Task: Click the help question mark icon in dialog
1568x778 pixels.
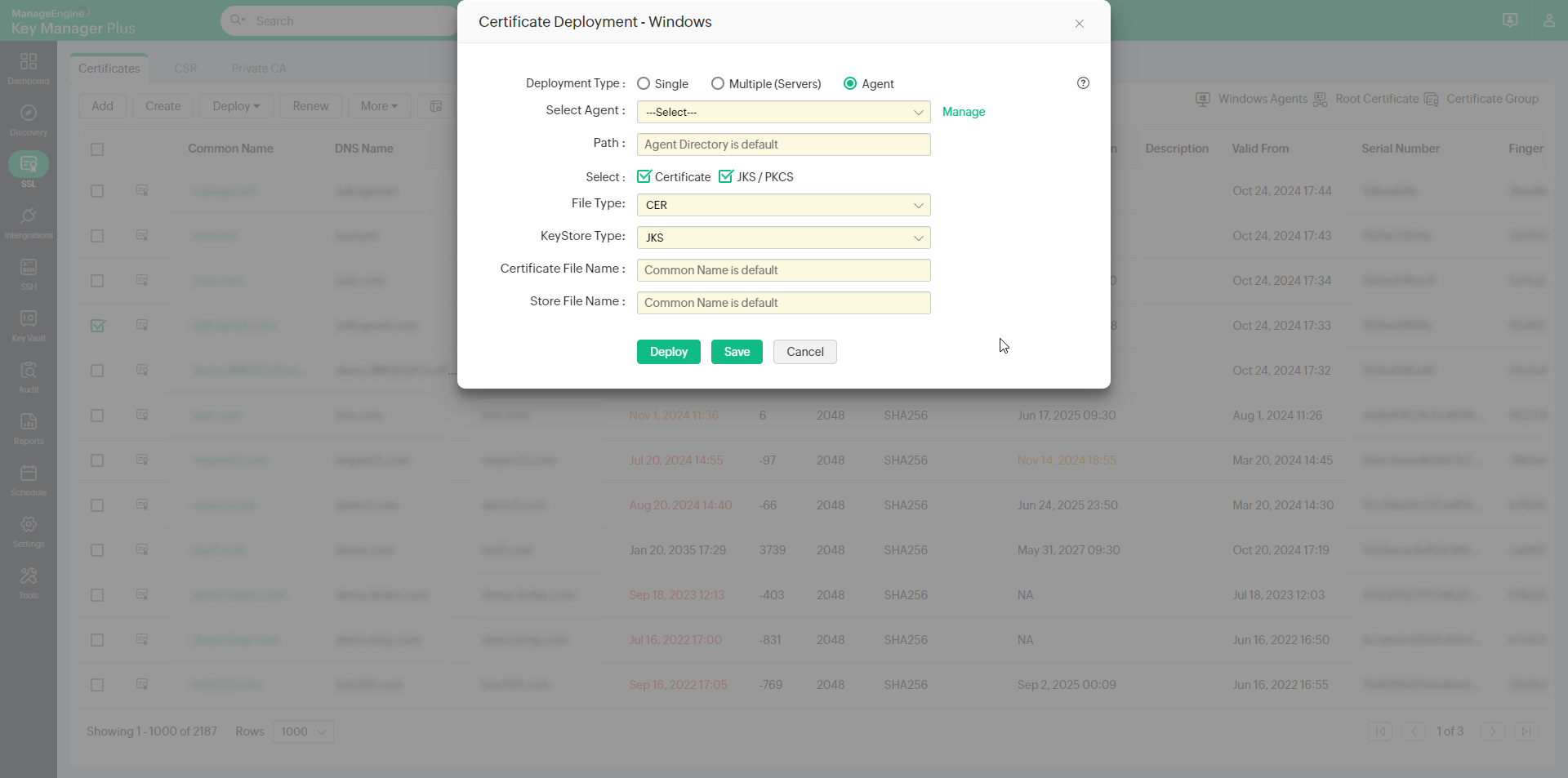Action: pos(1083,83)
